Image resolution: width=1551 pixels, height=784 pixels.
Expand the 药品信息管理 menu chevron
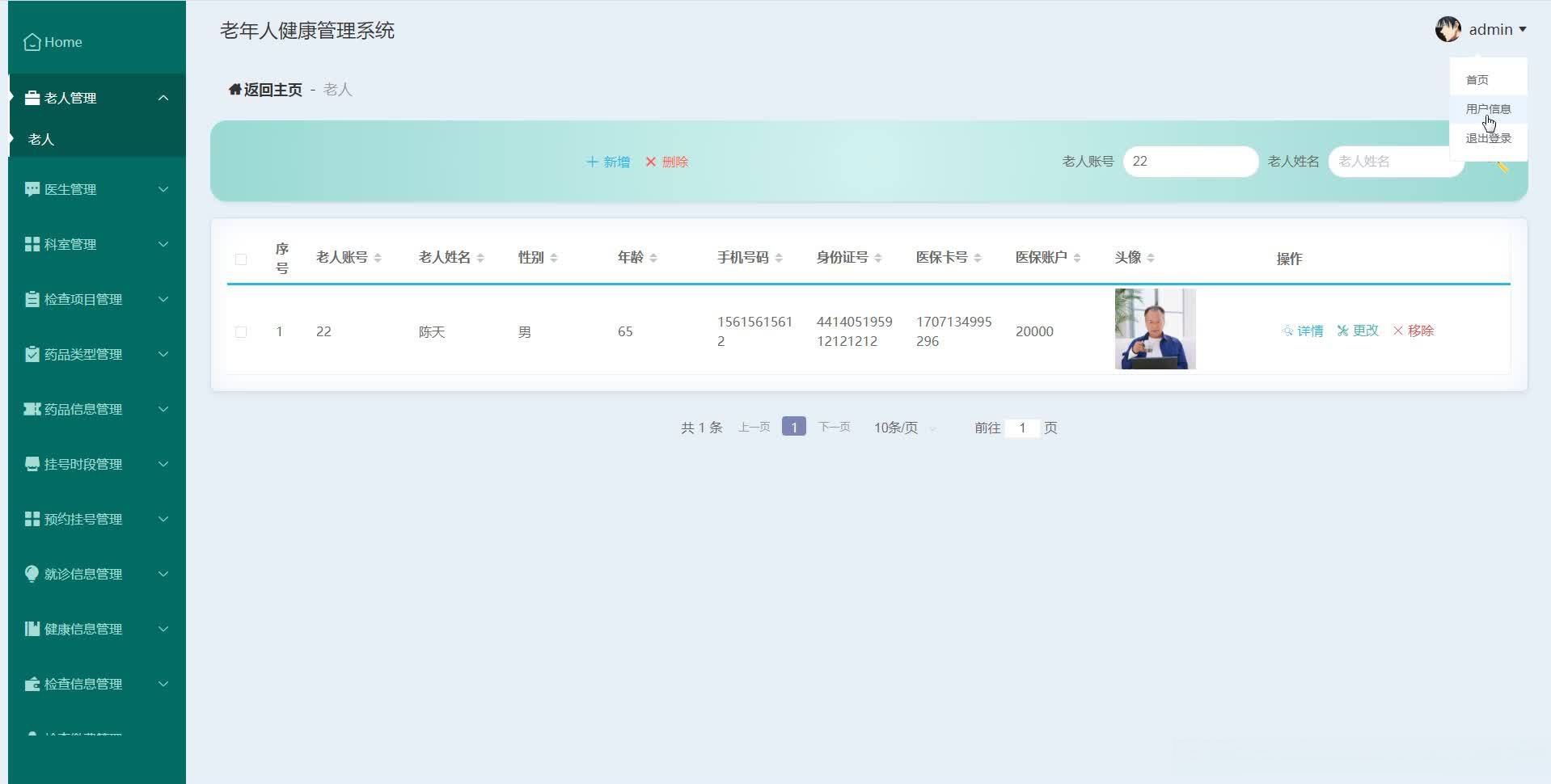pos(163,409)
